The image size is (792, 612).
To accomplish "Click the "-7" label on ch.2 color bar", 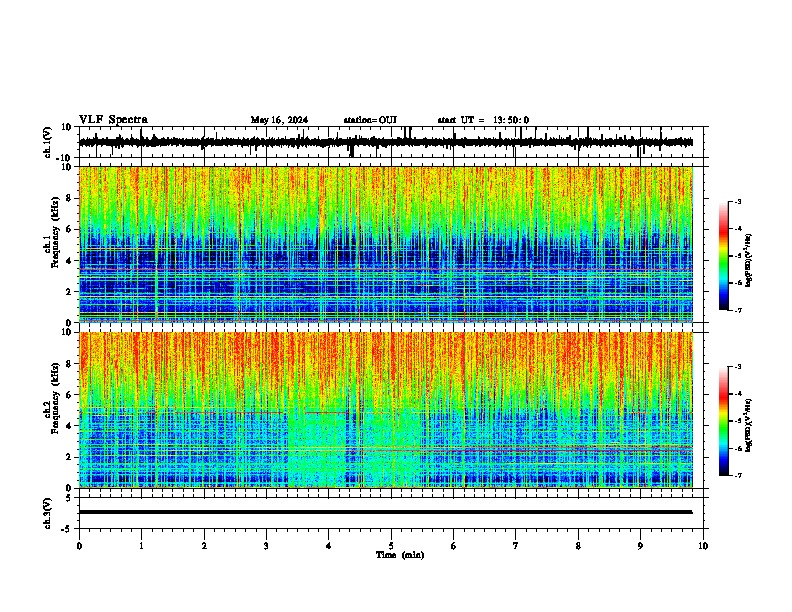I will coord(738,475).
